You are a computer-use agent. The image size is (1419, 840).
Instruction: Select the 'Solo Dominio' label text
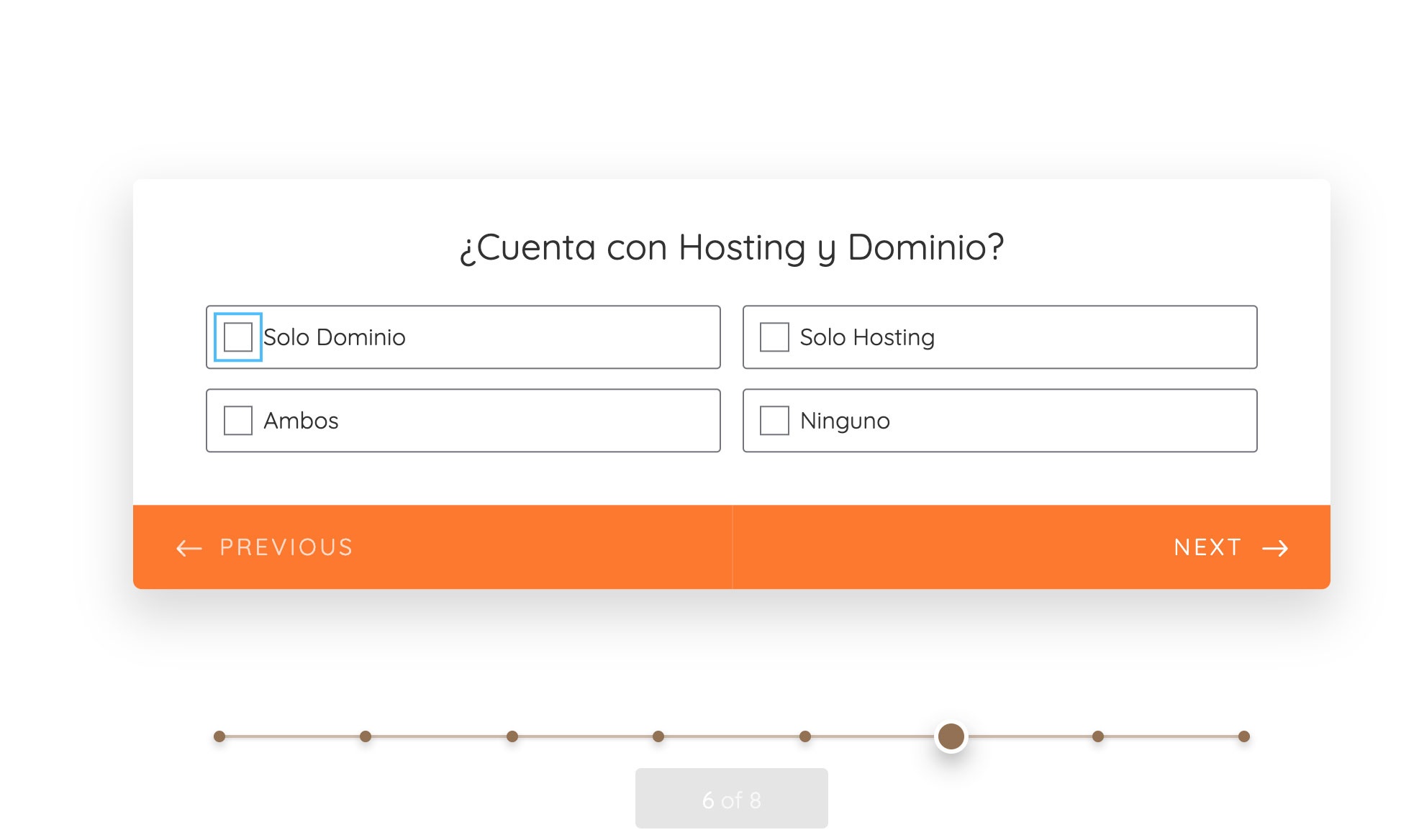(x=335, y=337)
